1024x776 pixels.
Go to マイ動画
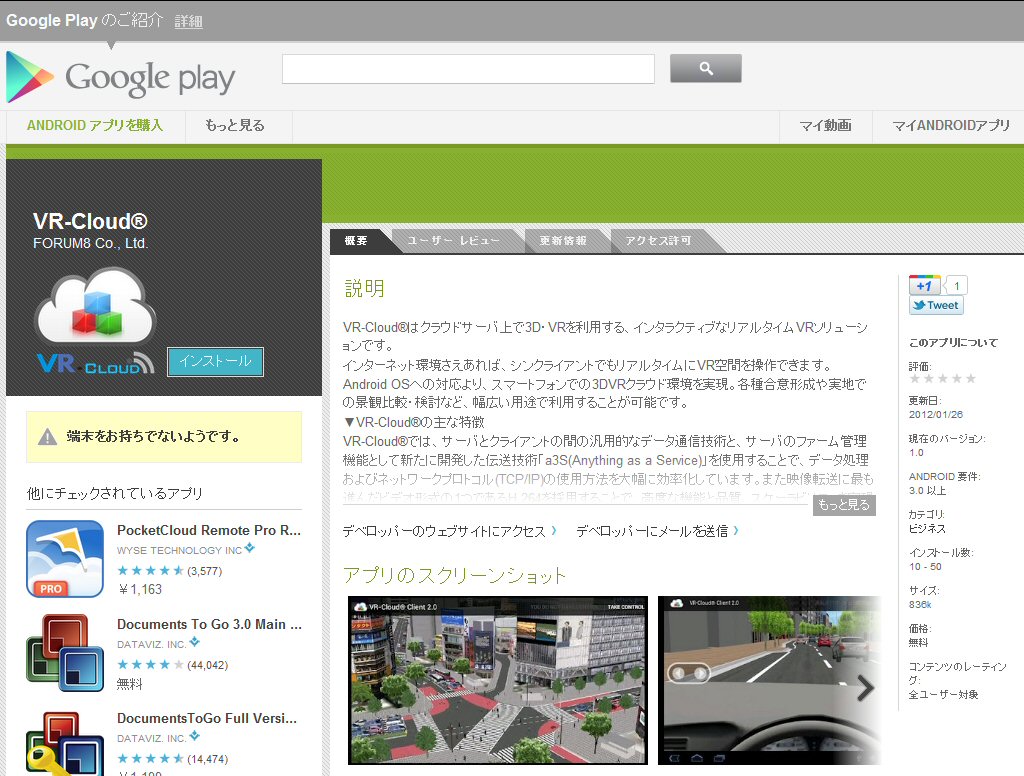tap(825, 125)
